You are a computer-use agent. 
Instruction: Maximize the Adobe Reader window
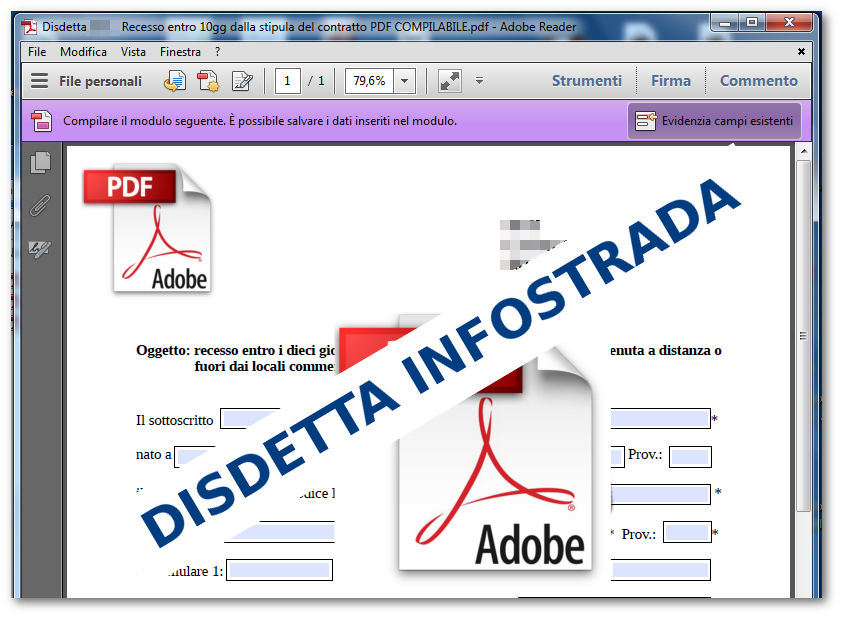(x=752, y=23)
